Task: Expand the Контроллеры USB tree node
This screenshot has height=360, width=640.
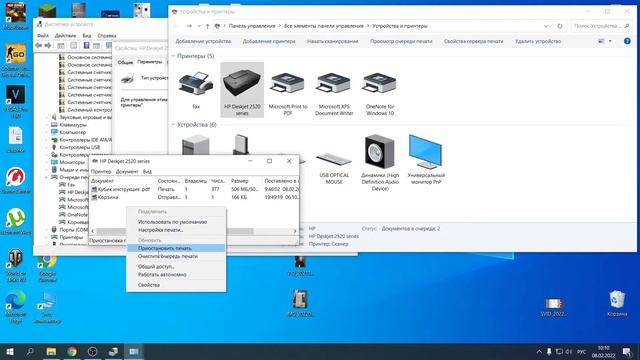Action: click(x=47, y=147)
